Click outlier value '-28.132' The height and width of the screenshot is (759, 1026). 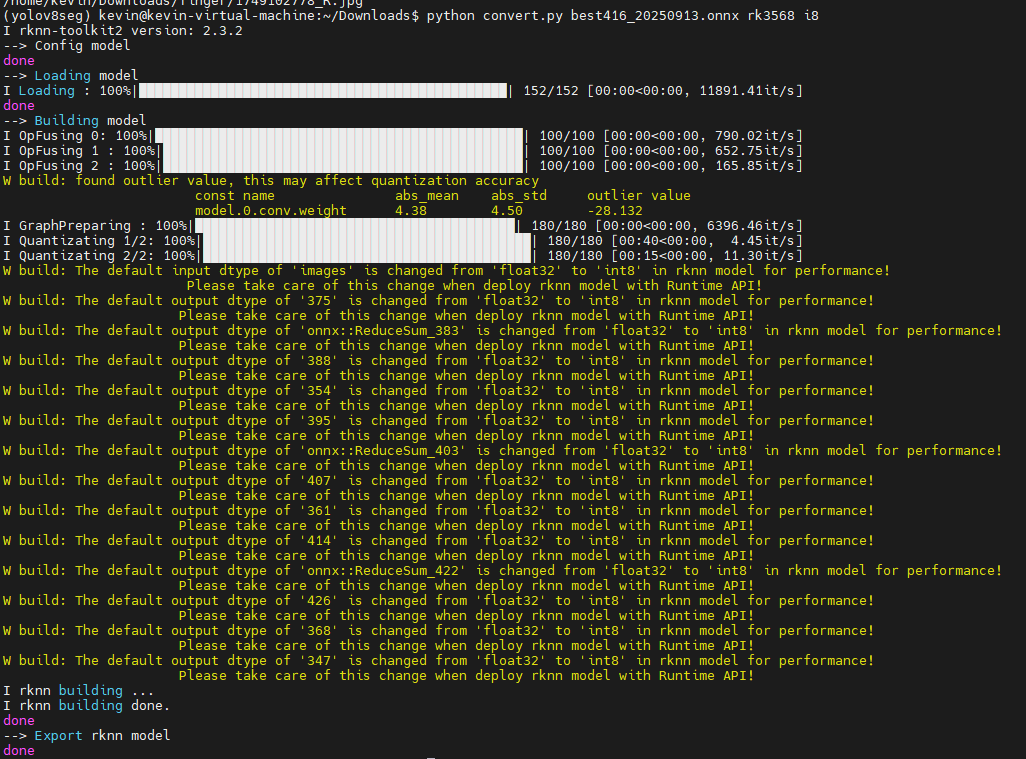[x=614, y=211]
